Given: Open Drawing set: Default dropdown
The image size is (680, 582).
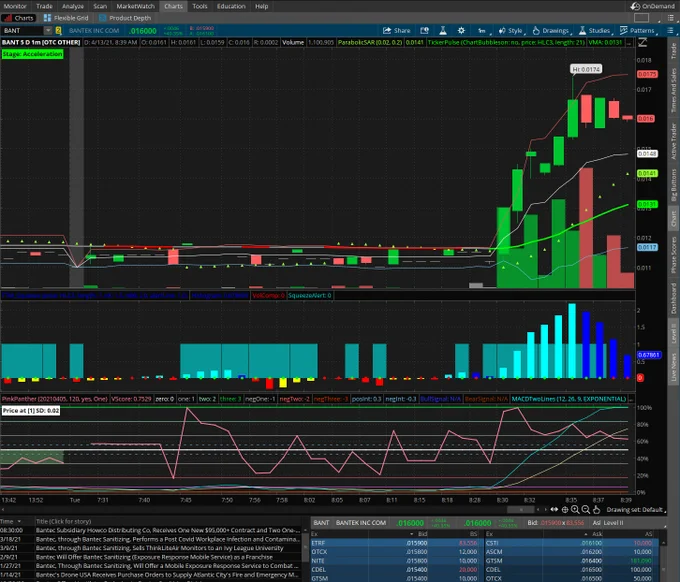Looking at the screenshot, I should (636, 510).
